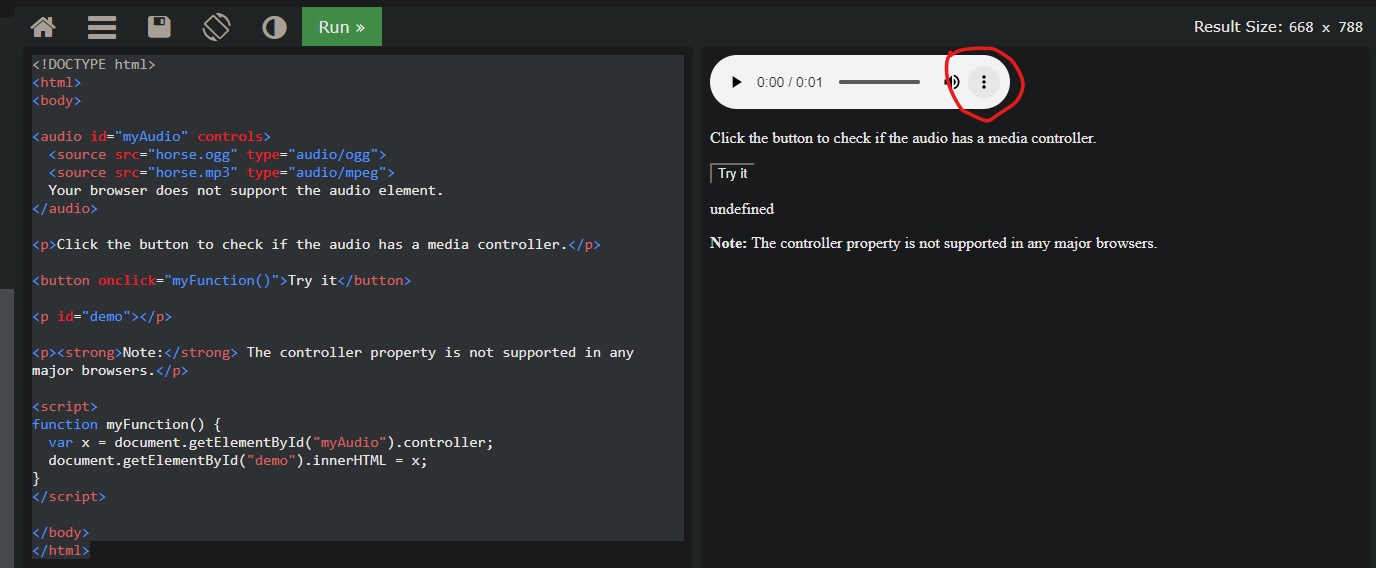The width and height of the screenshot is (1376, 568).
Task: Go to the home page icon
Action: click(43, 27)
